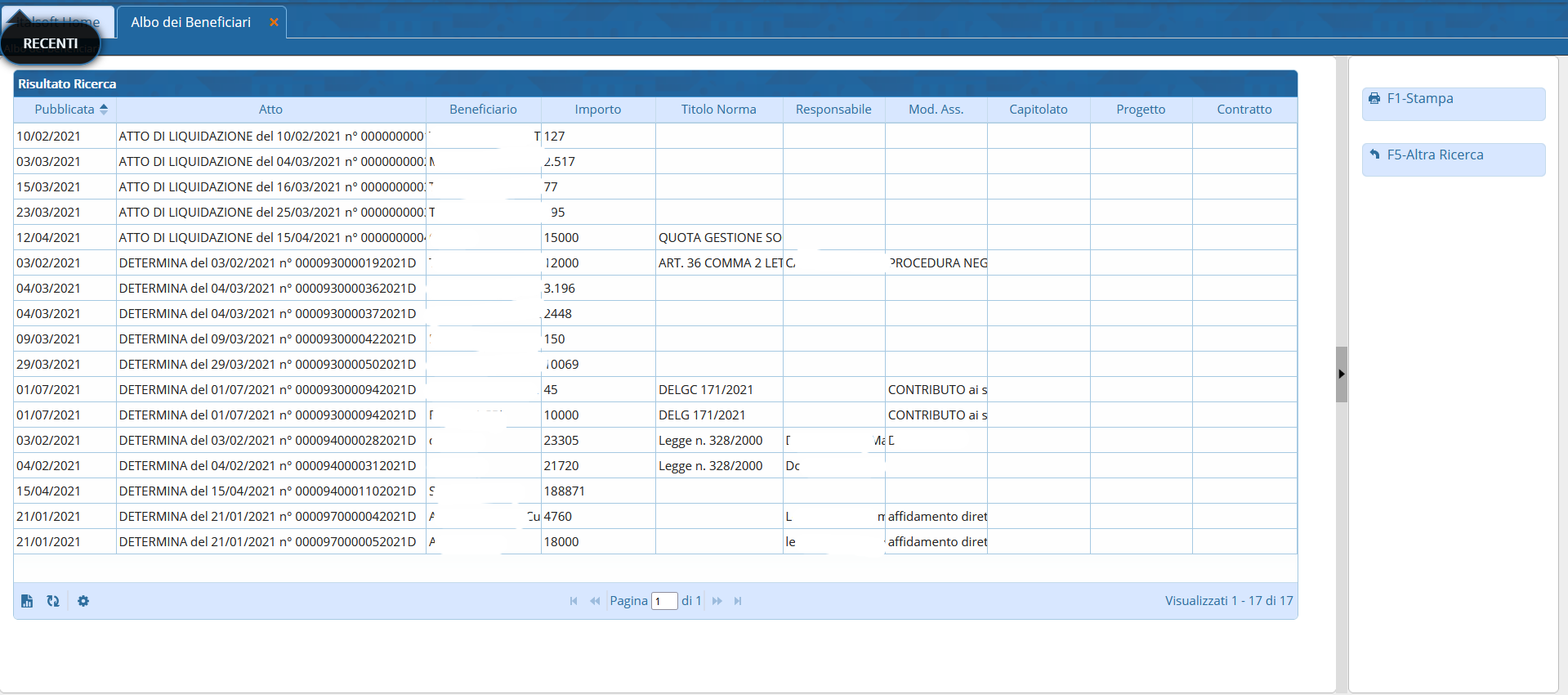Go to the previous results page
This screenshot has width=1568, height=695.
click(595, 601)
